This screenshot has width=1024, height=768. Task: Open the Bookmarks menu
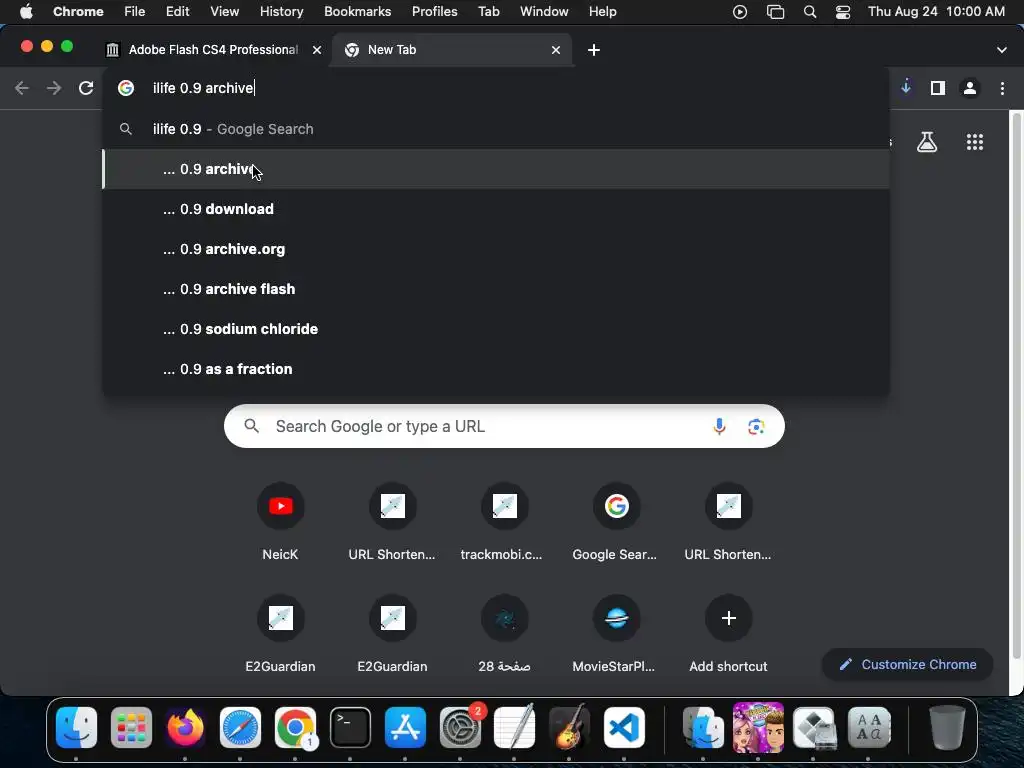pyautogui.click(x=357, y=12)
